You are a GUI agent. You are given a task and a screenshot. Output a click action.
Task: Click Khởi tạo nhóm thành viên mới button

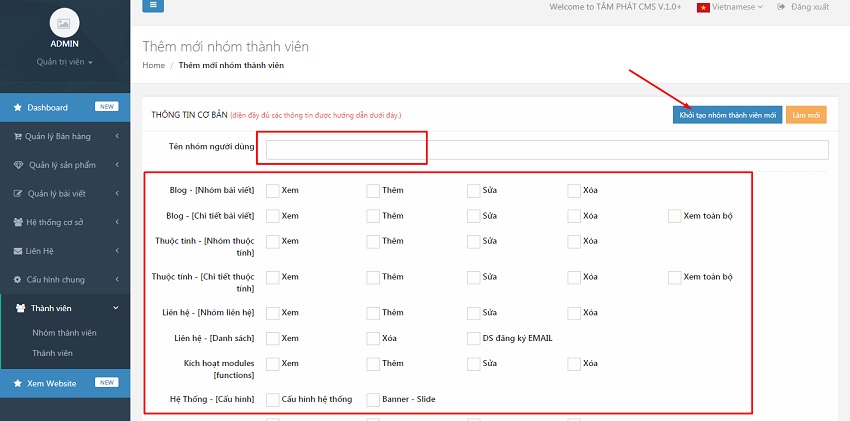pos(727,115)
